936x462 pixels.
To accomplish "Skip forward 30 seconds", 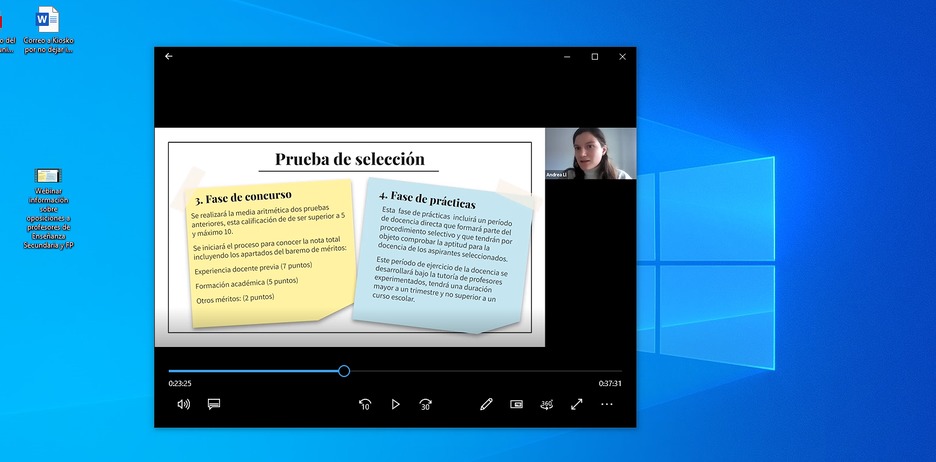I will pyautogui.click(x=425, y=404).
